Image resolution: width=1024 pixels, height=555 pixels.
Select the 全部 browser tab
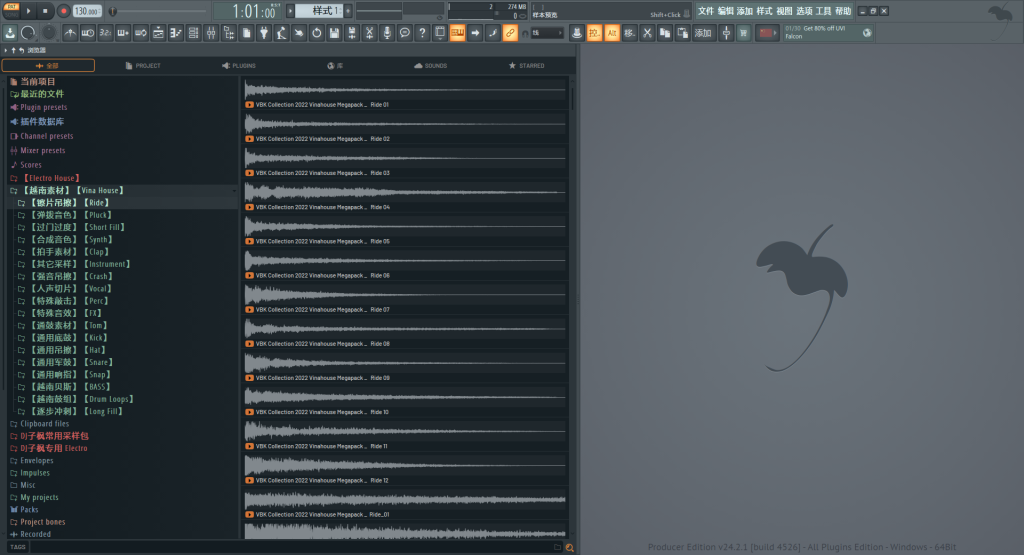point(48,65)
